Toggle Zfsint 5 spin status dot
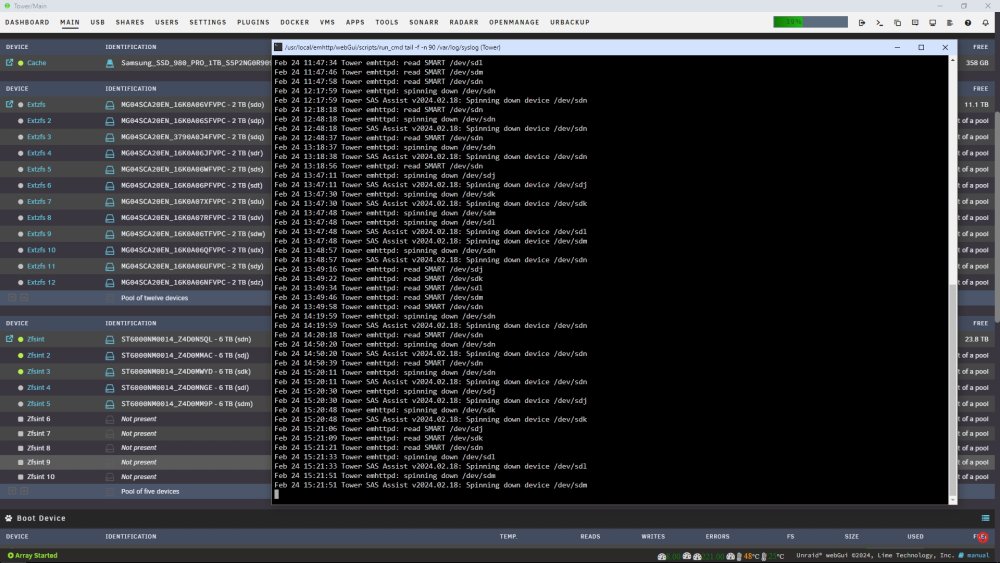1000x563 pixels. 20,404
